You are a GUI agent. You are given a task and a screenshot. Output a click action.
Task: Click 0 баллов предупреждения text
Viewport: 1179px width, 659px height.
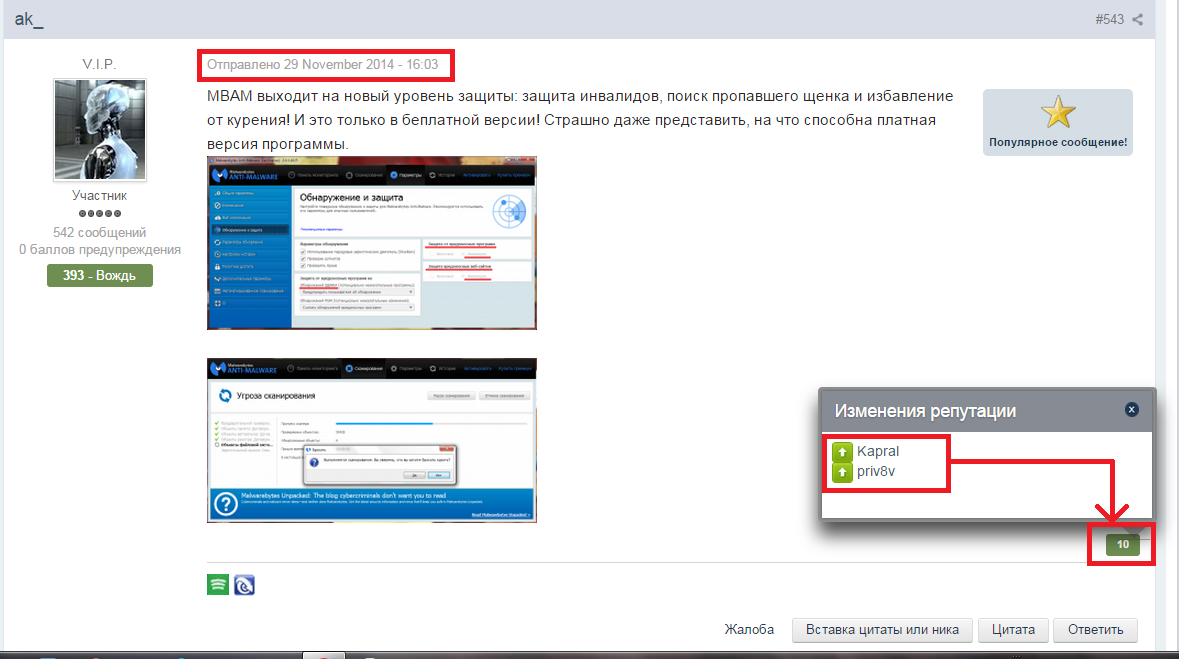click(100, 250)
